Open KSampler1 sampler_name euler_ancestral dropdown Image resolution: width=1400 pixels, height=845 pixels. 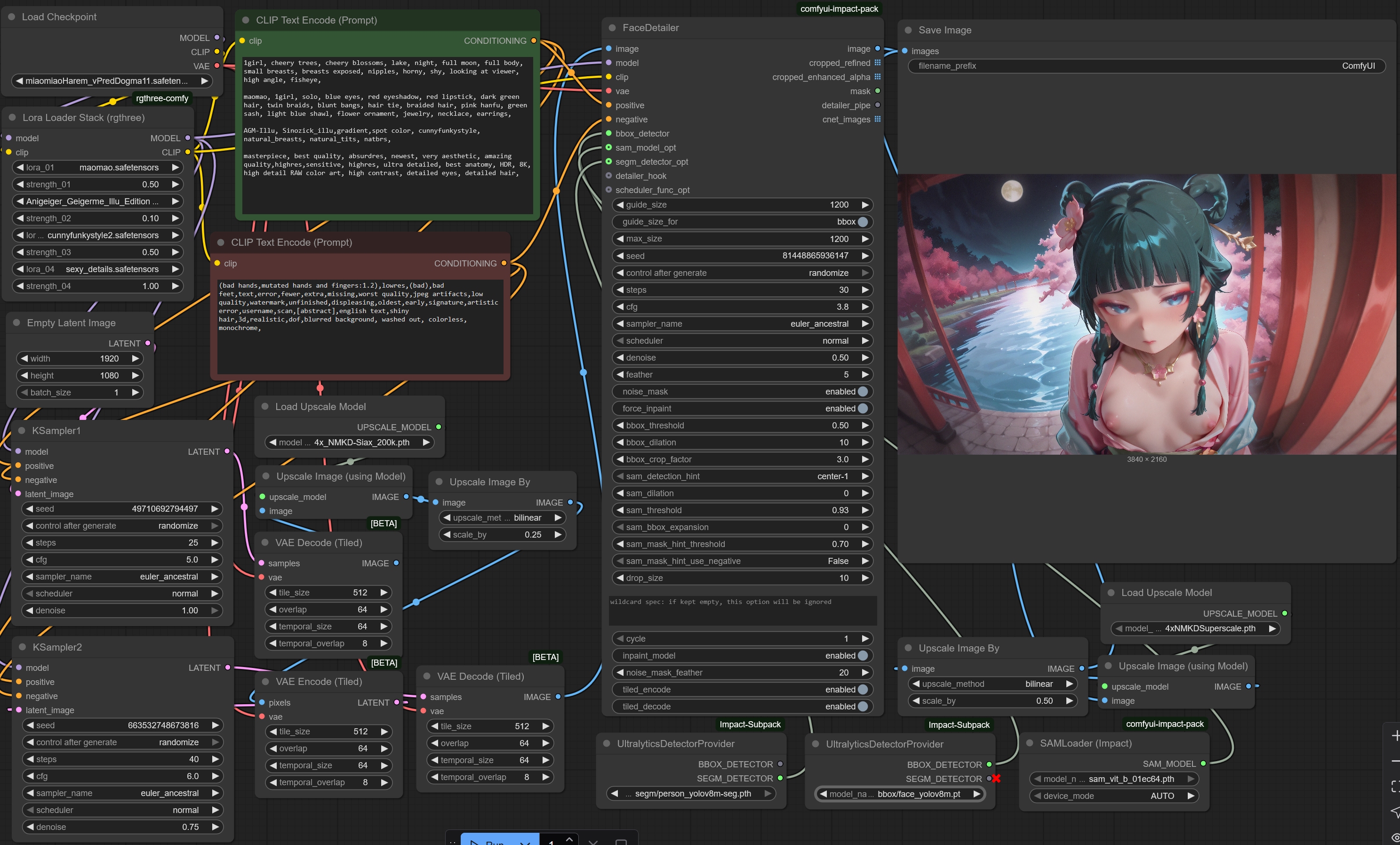coord(121,577)
